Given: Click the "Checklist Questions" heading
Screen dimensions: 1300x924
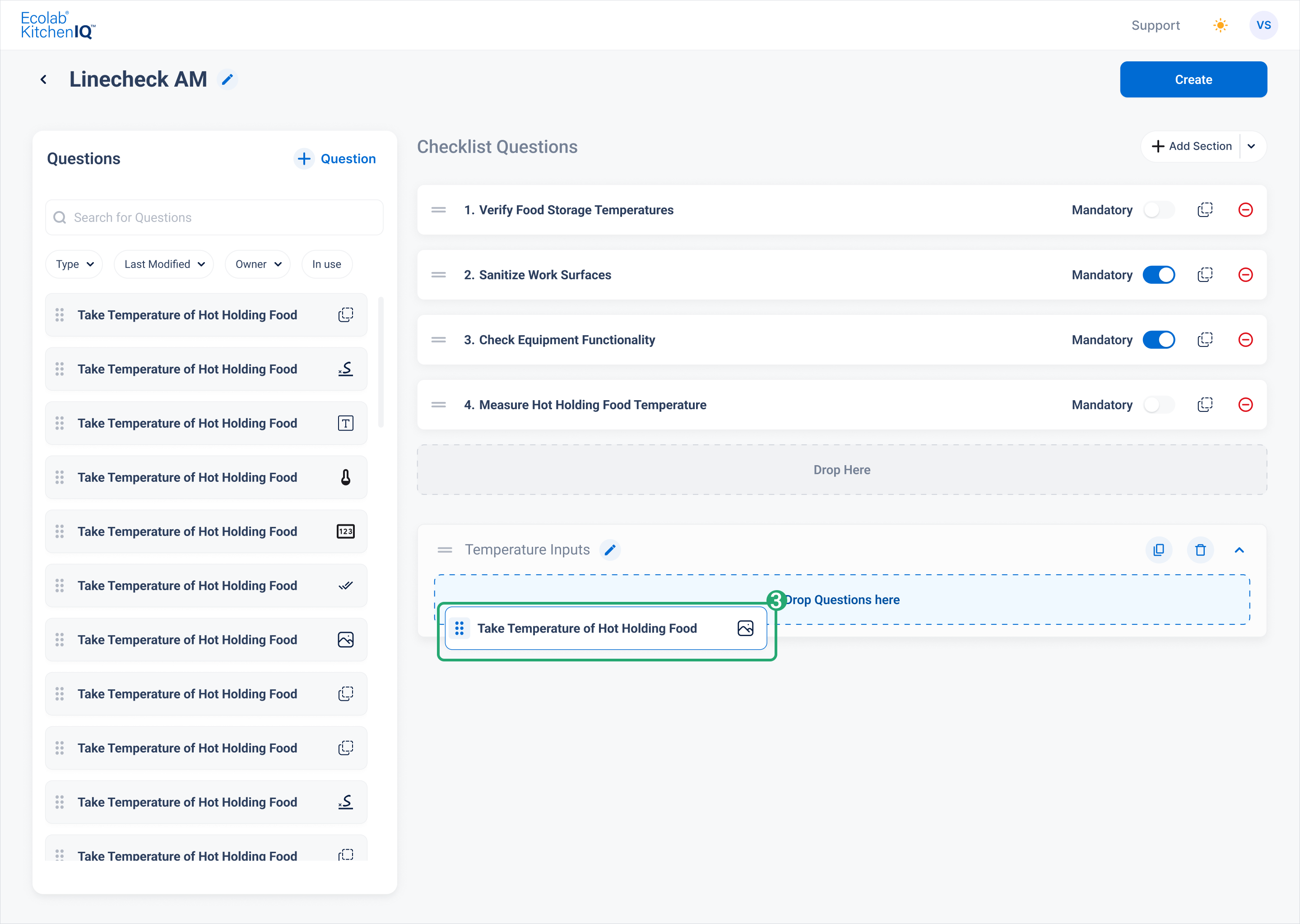Looking at the screenshot, I should tap(497, 147).
